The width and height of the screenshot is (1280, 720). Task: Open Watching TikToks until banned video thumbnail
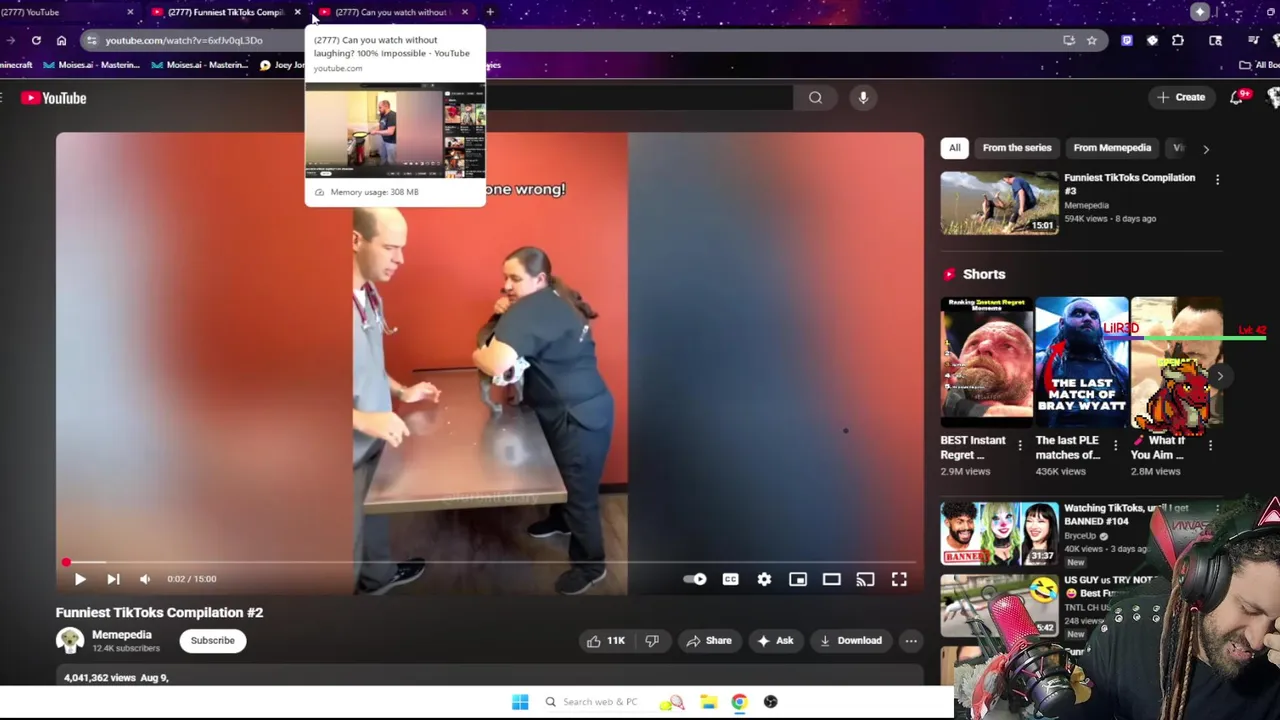coord(999,534)
